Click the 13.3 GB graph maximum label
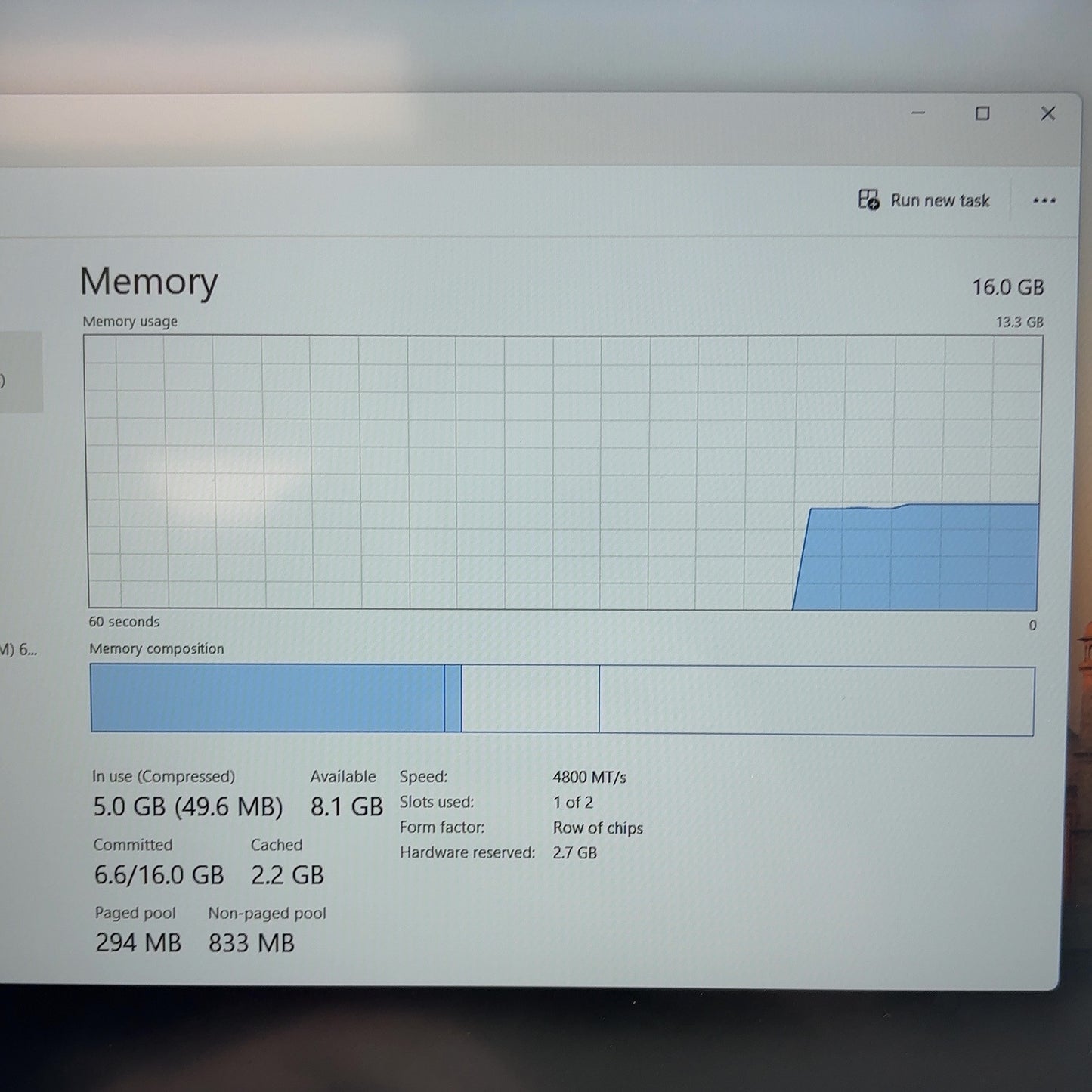This screenshot has width=1092, height=1092. [x=1019, y=322]
